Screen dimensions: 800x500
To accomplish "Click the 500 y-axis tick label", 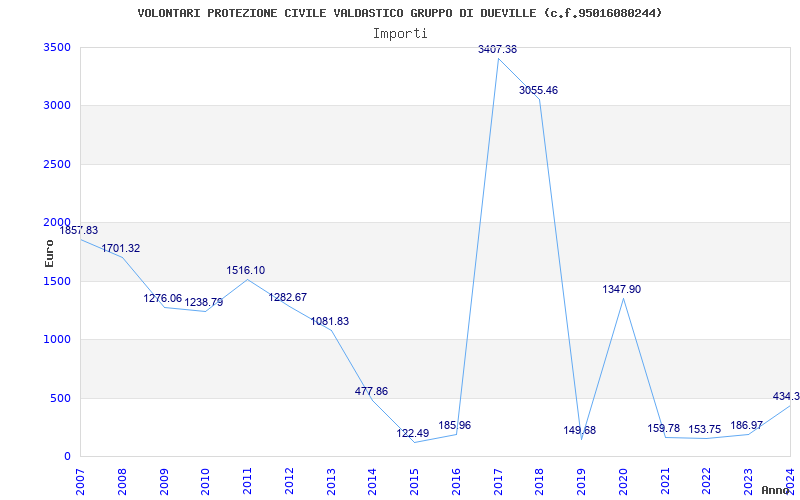I will (63, 398).
